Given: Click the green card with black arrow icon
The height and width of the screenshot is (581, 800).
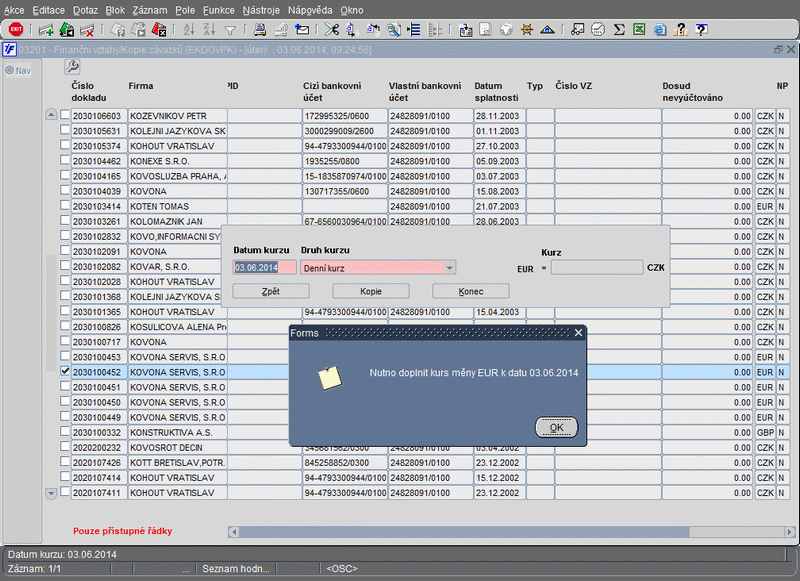Looking at the screenshot, I should point(67,30).
